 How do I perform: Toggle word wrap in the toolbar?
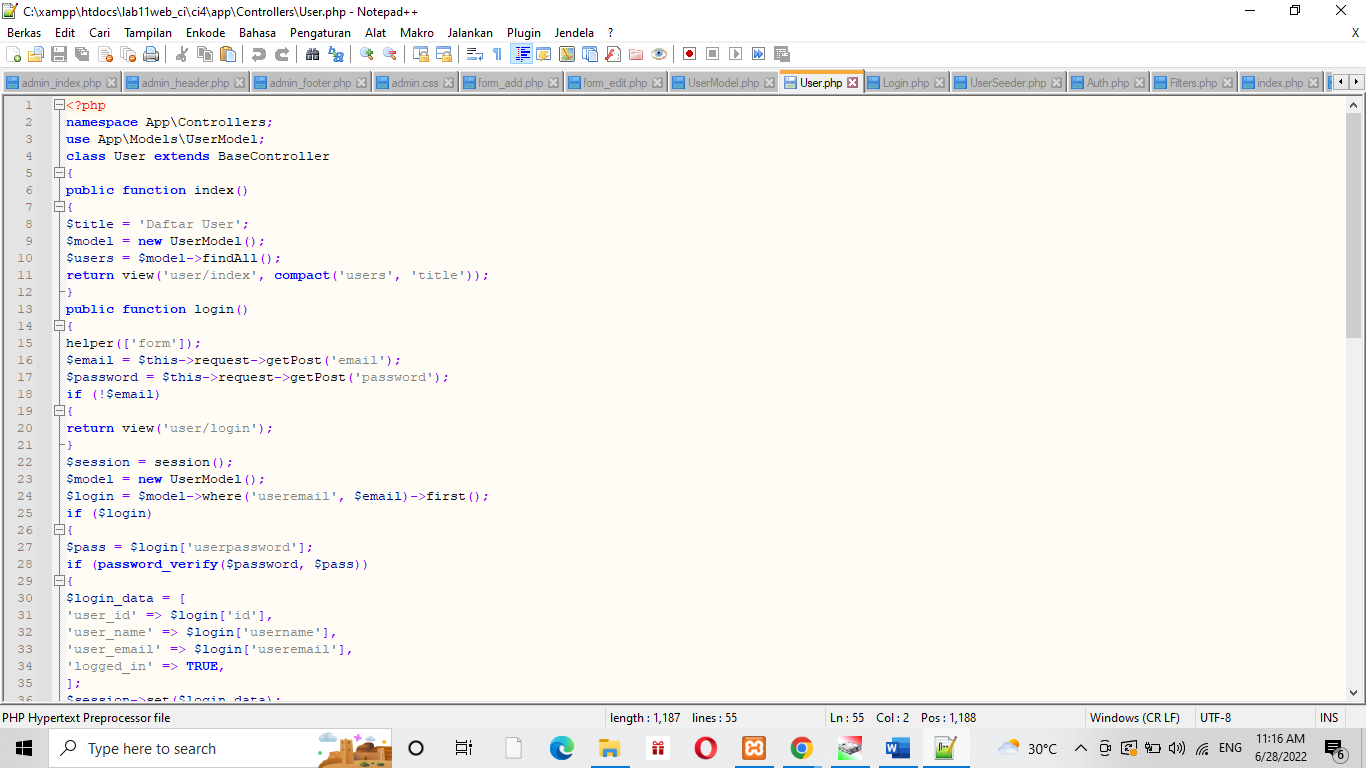pos(474,53)
